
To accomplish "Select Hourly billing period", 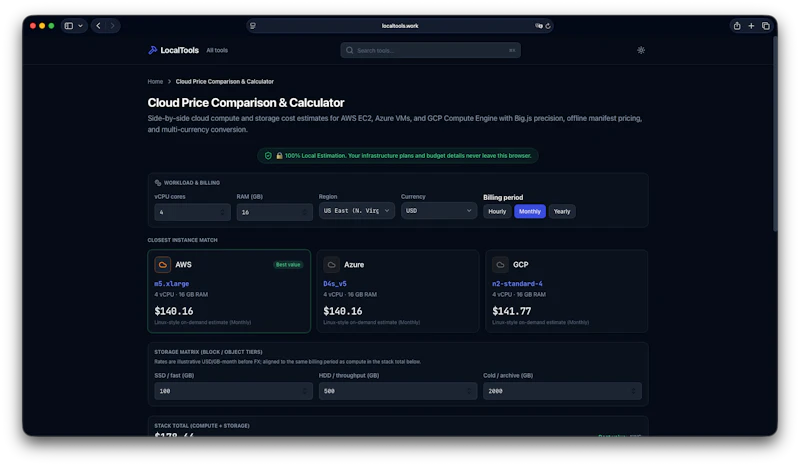I will coord(497,211).
